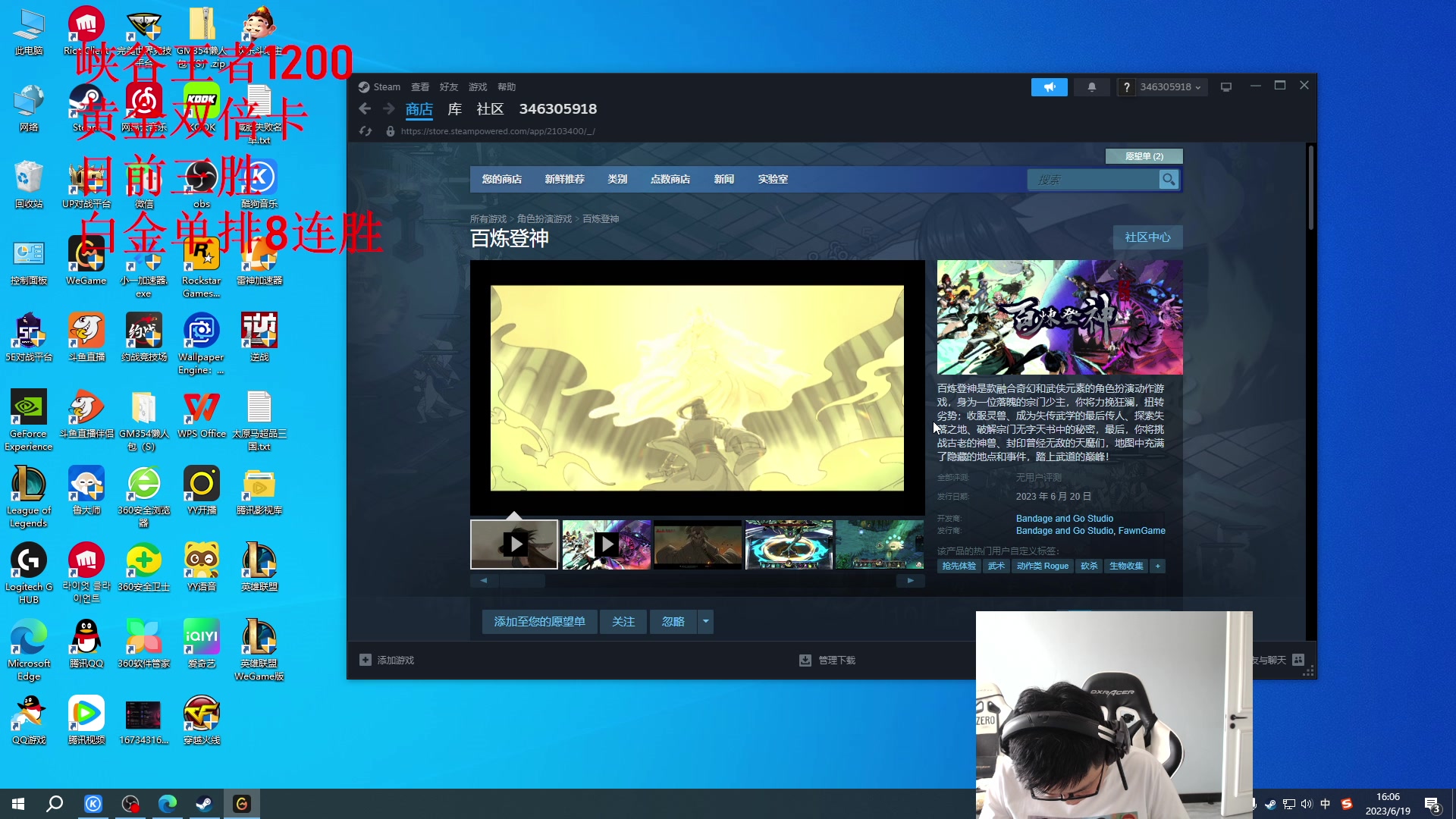
Task: Reload the Steam store page
Action: click(x=366, y=131)
